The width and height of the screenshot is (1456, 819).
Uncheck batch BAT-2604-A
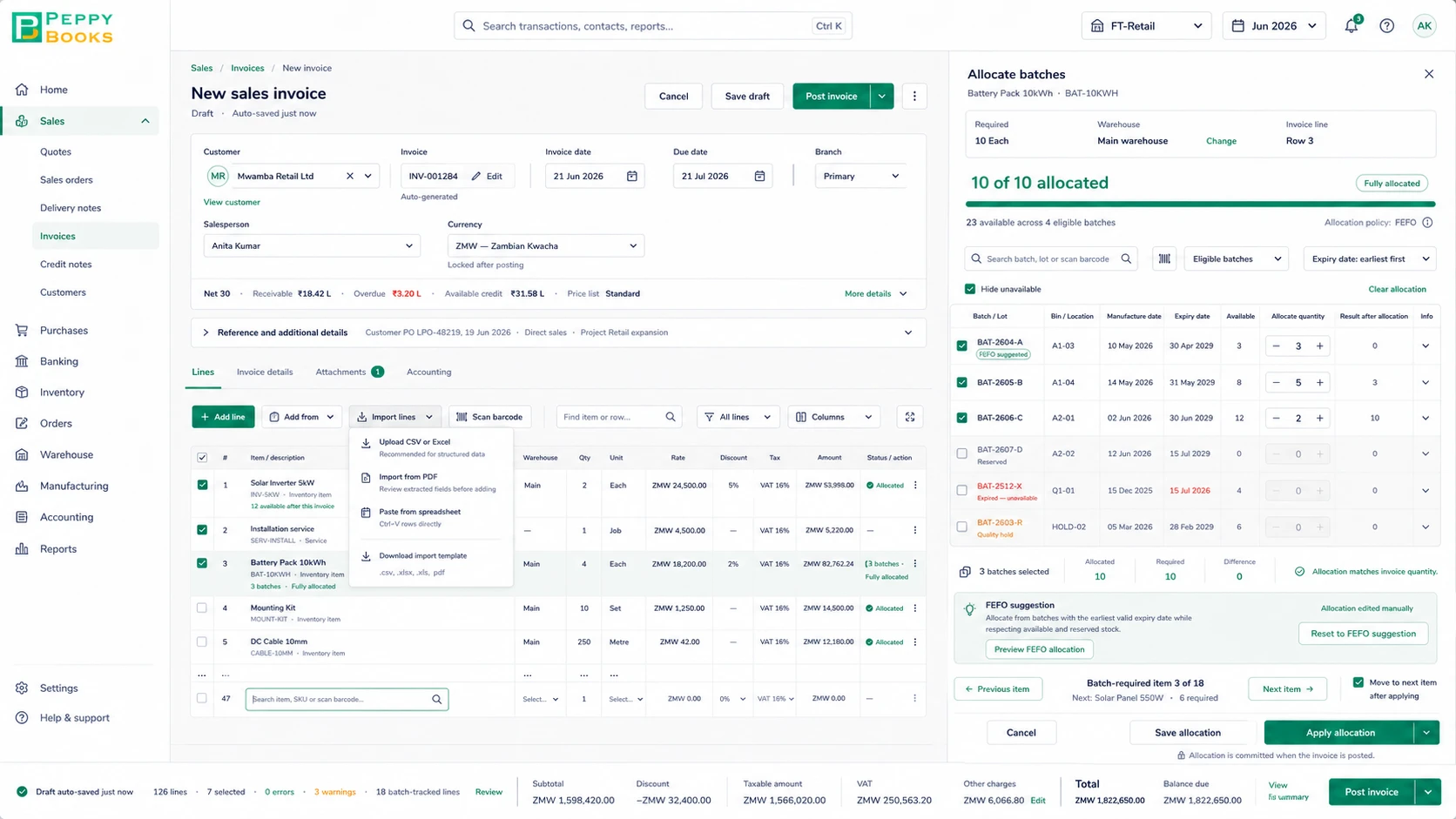(x=962, y=346)
